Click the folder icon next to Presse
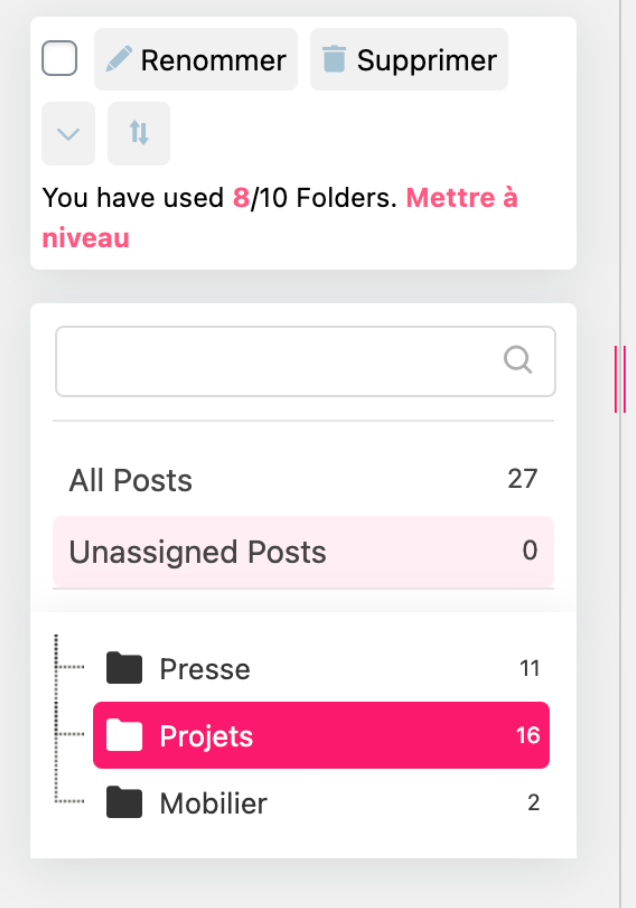636x908 pixels. (123, 668)
